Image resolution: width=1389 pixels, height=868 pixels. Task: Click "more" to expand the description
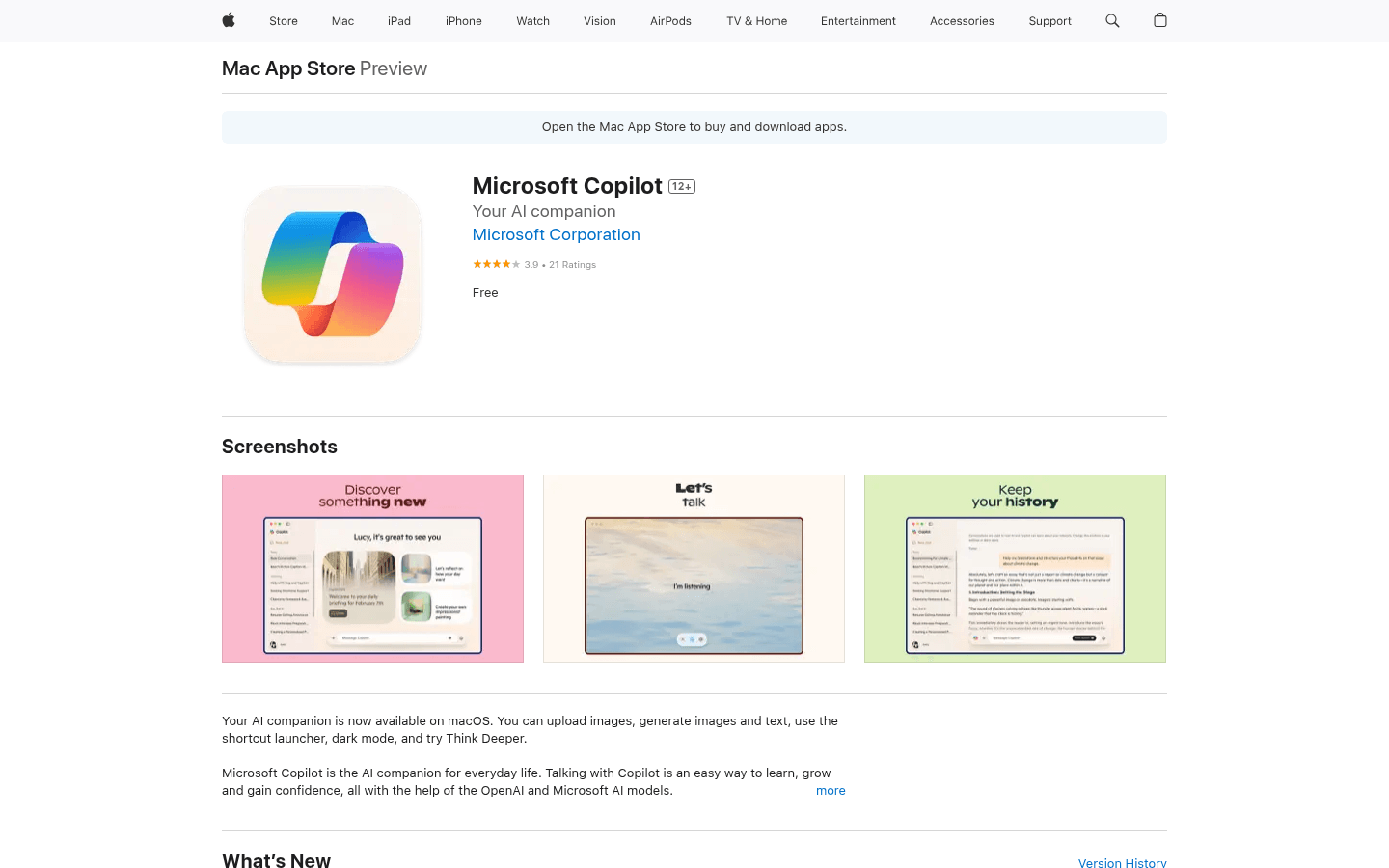coord(830,790)
